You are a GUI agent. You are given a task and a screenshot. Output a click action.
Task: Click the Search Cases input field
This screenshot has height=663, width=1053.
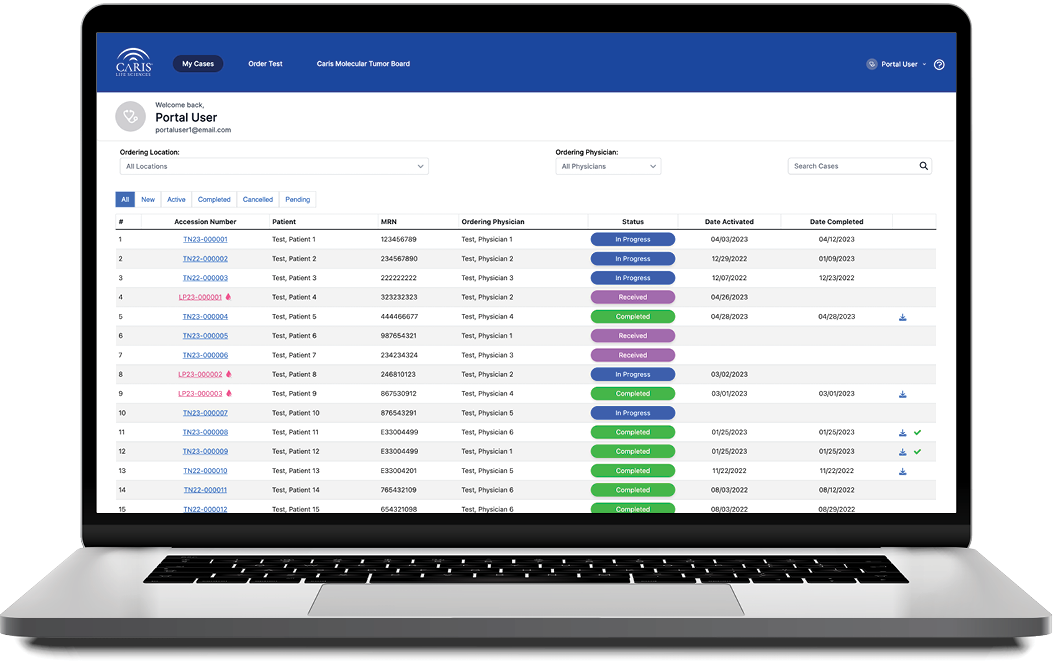[850, 166]
